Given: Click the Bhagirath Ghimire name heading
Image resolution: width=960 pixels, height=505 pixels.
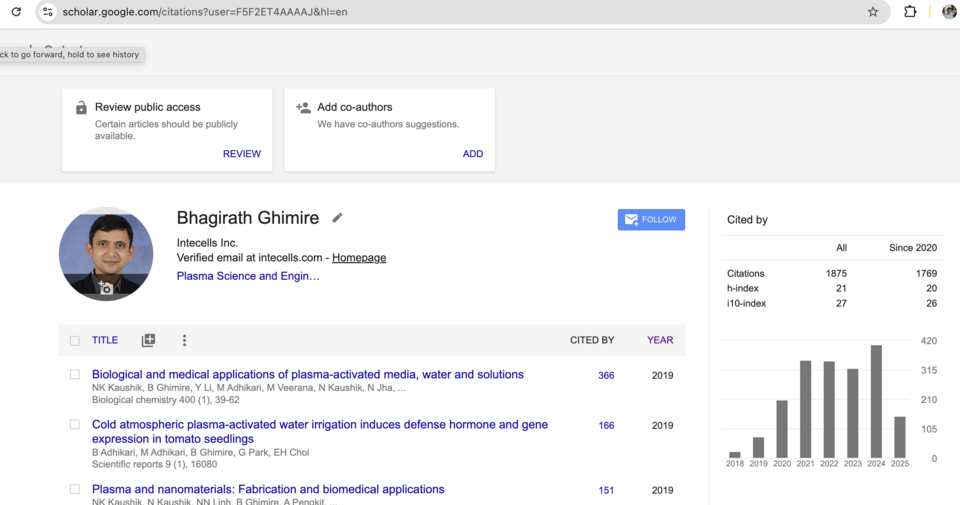Looking at the screenshot, I should point(248,218).
